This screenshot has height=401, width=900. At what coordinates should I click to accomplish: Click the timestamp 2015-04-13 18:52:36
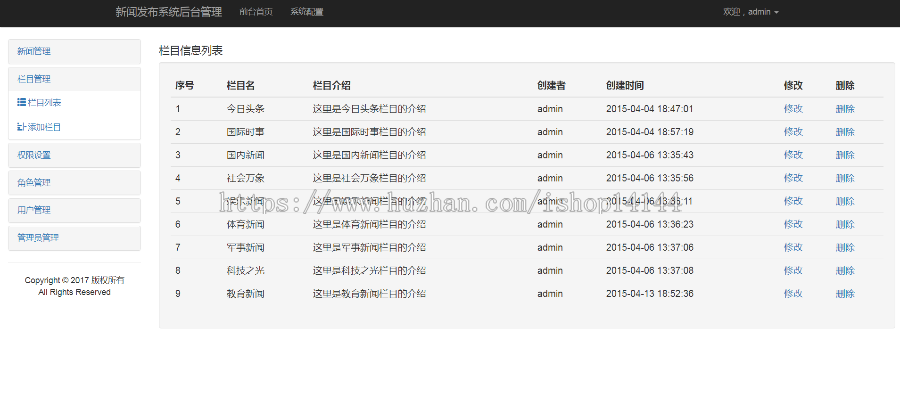[650, 294]
